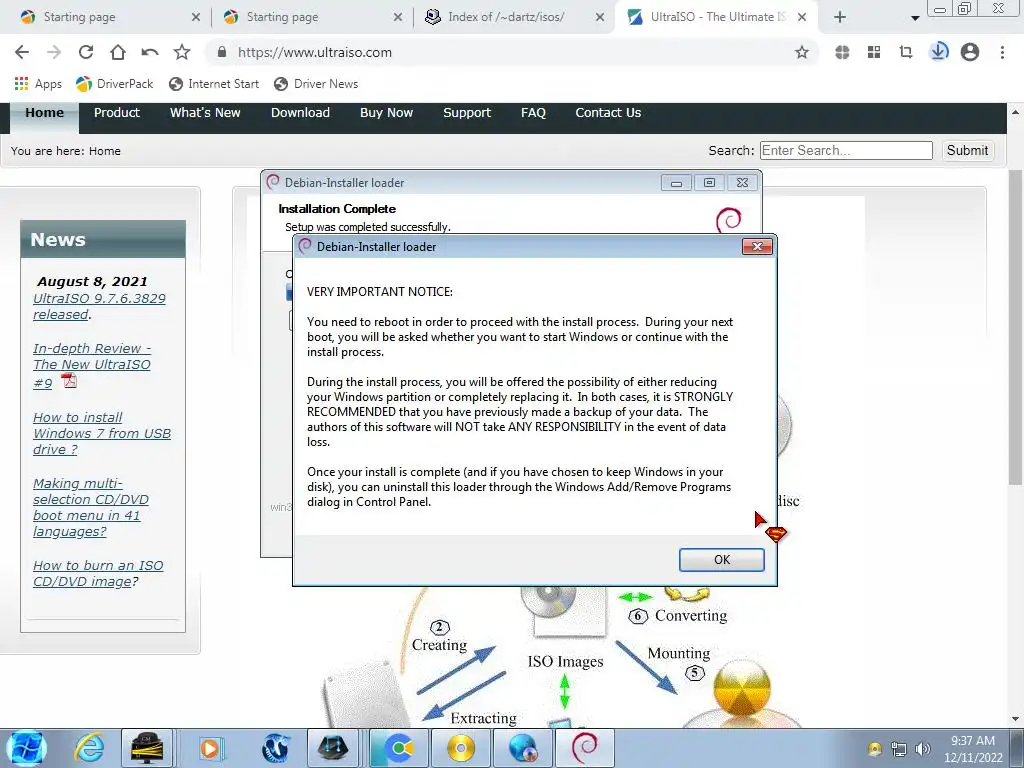Reload the ultraiso.com page
Viewport: 1024px width, 768px height.
click(x=86, y=52)
